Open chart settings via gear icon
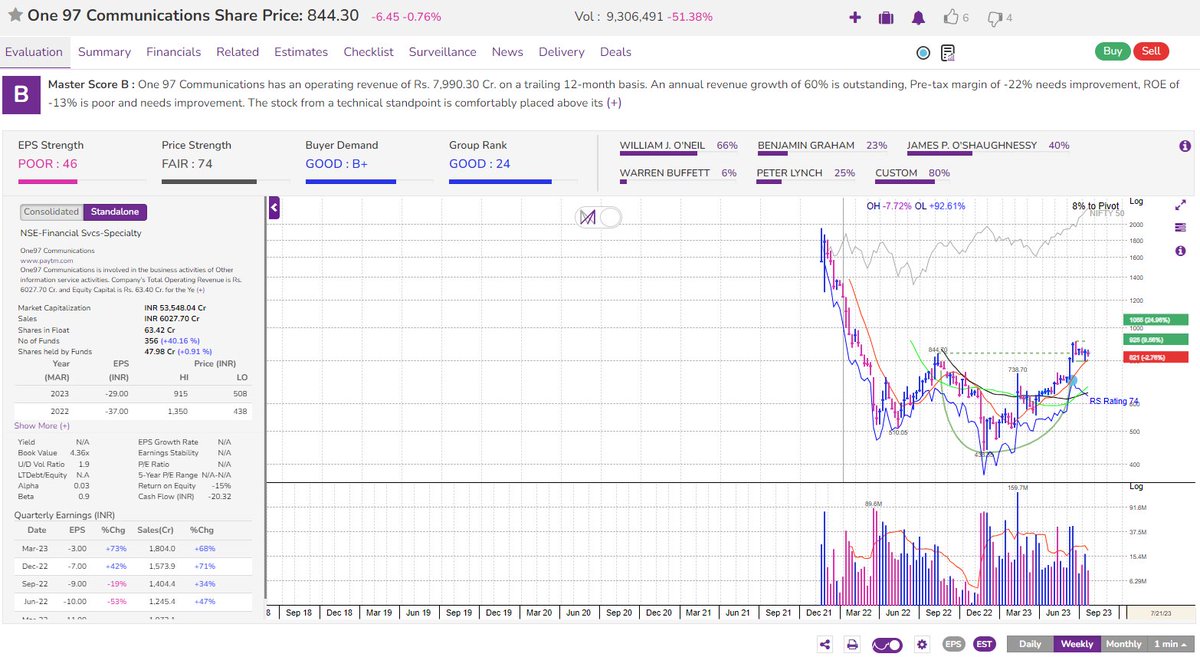This screenshot has height=657, width=1200. (x=922, y=644)
